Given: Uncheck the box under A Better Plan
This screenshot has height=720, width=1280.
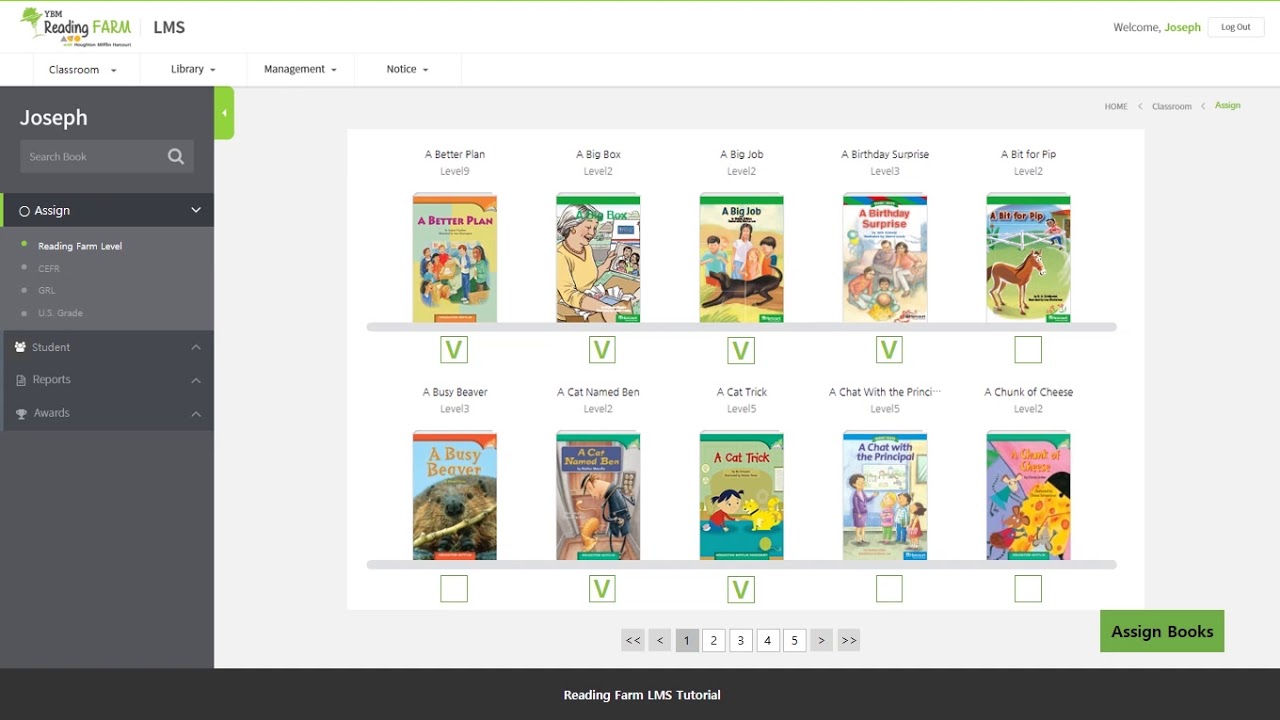Looking at the screenshot, I should [x=454, y=350].
